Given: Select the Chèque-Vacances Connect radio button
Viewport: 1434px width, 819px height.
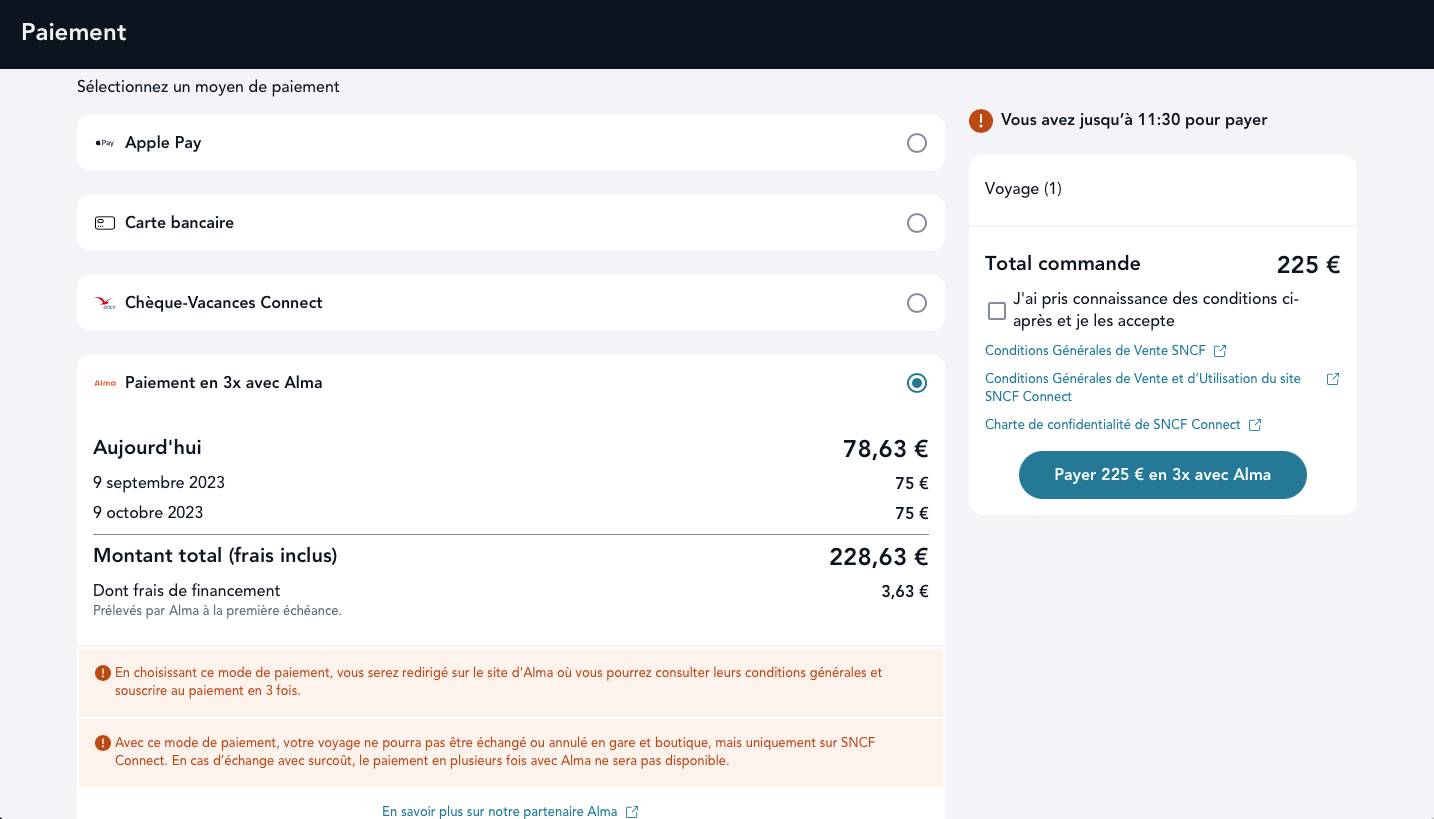Looking at the screenshot, I should 917,303.
